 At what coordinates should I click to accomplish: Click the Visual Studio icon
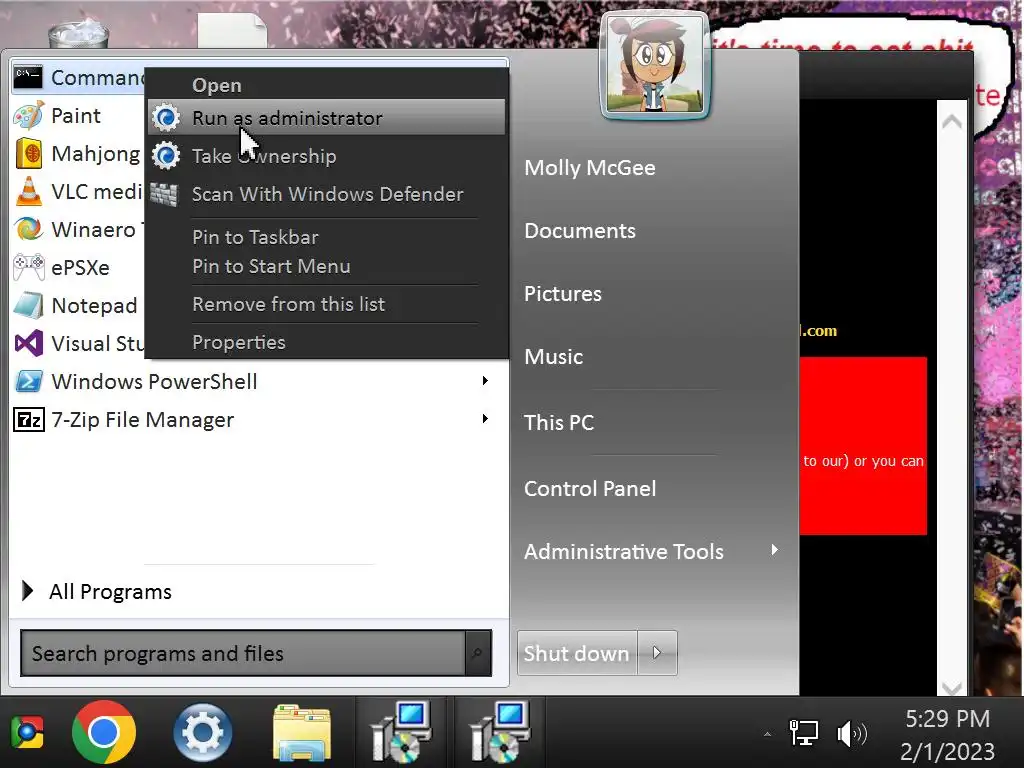tap(29, 343)
